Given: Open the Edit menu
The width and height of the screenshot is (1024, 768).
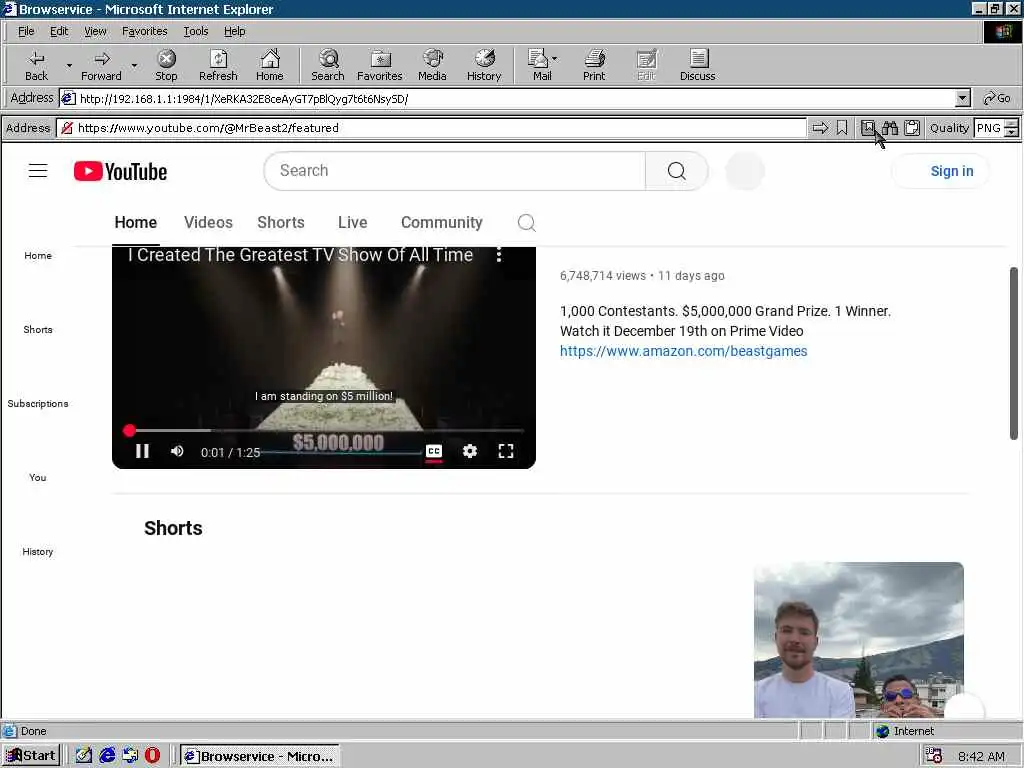Looking at the screenshot, I should 59,31.
